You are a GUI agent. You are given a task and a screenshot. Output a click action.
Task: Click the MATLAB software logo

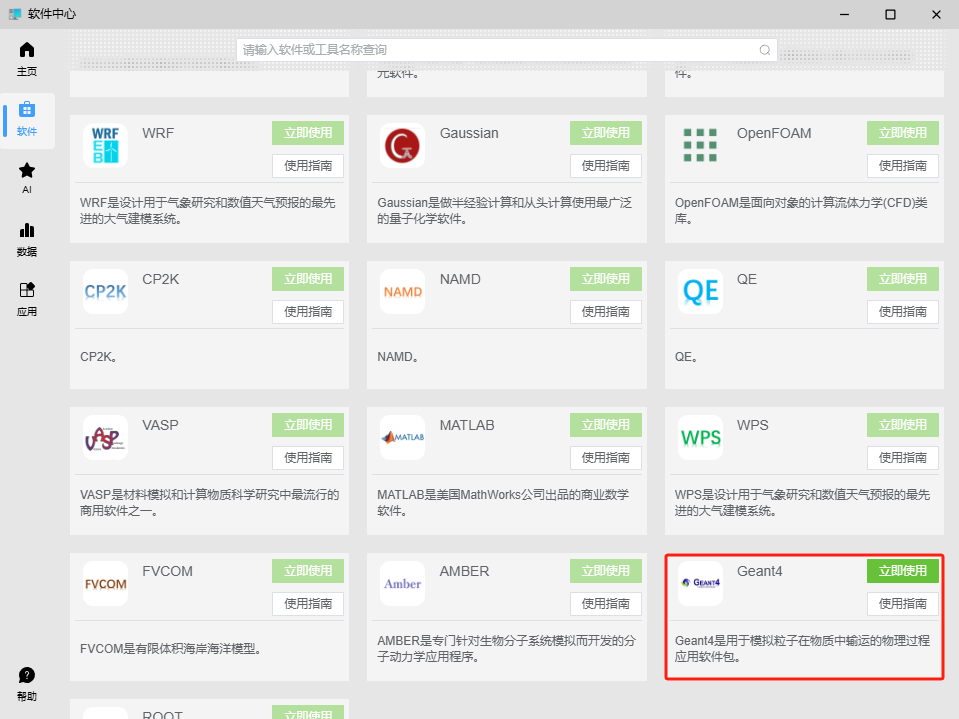click(x=402, y=438)
